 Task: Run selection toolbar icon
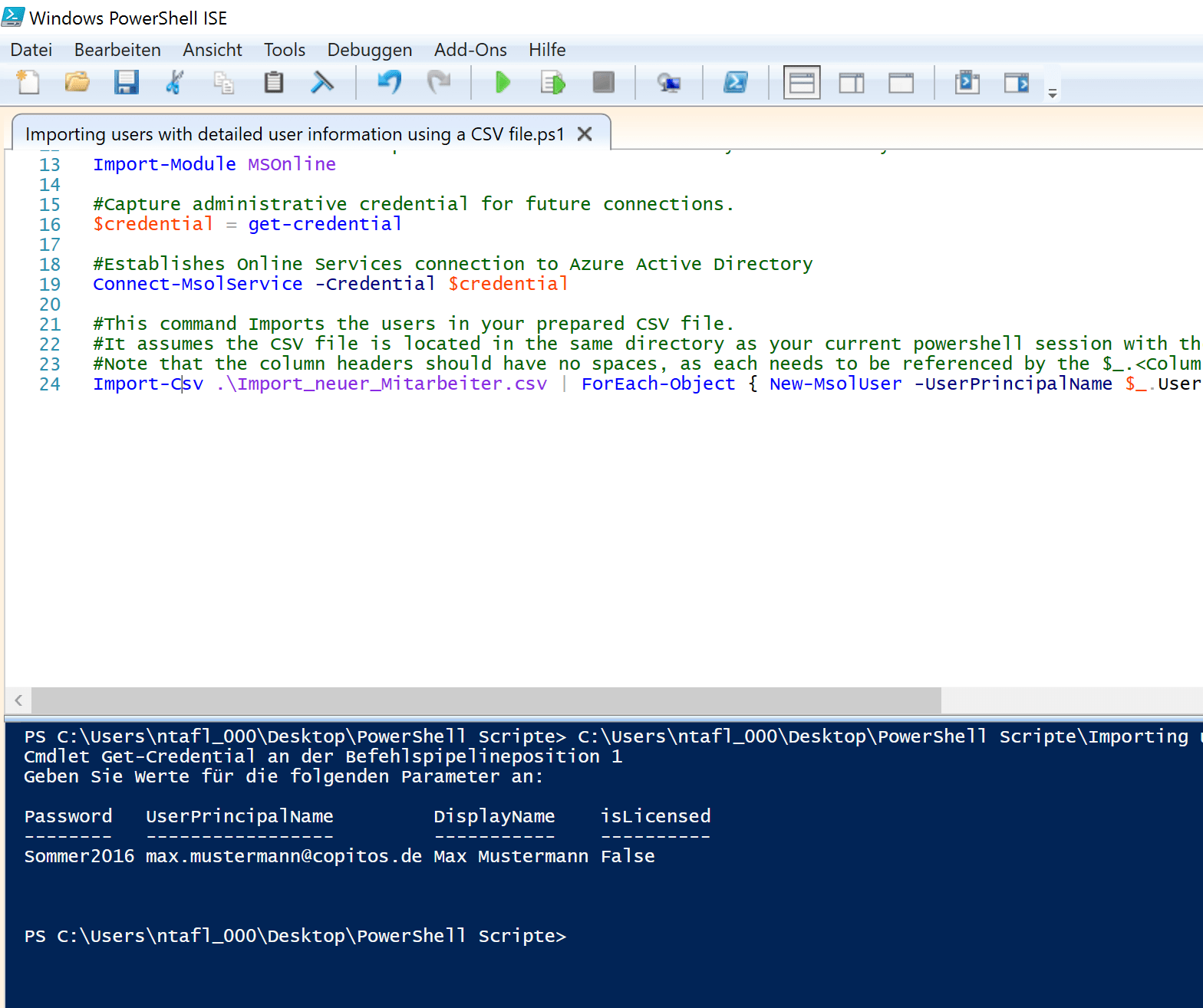click(553, 82)
